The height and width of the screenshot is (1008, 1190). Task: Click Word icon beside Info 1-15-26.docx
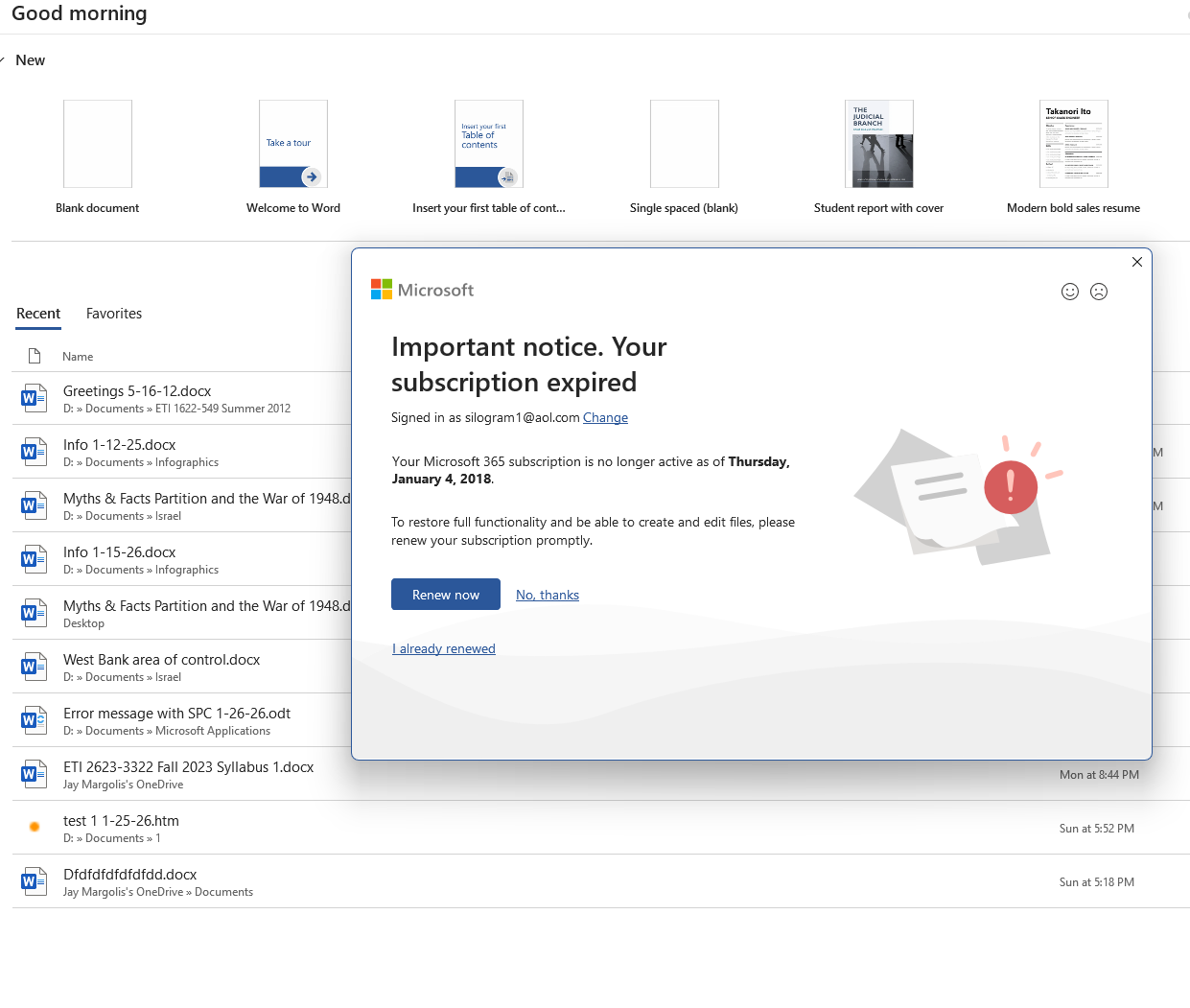34,559
